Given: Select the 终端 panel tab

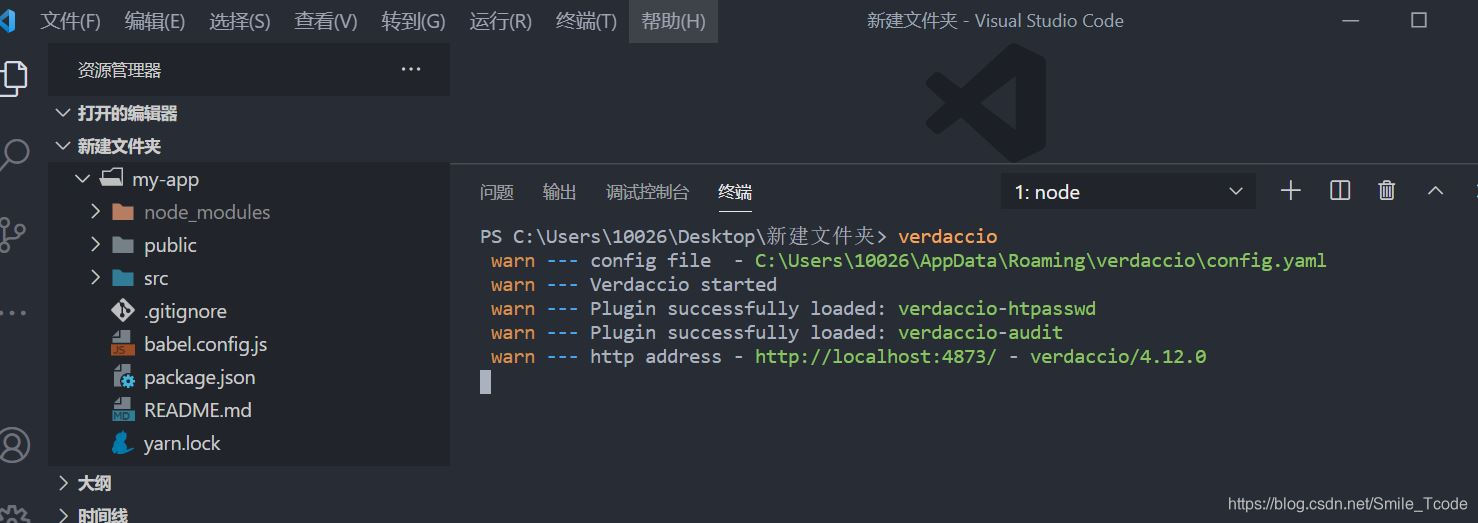Looking at the screenshot, I should pyautogui.click(x=735, y=192).
